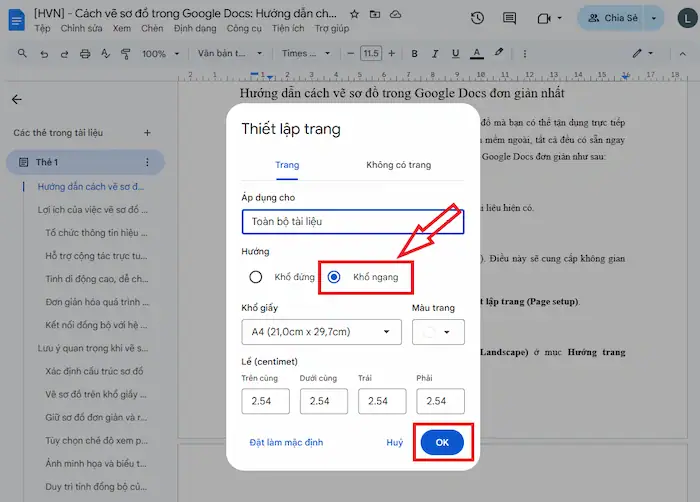Image resolution: width=700 pixels, height=502 pixels.
Task: Click the Phải margin field
Action: (440, 401)
